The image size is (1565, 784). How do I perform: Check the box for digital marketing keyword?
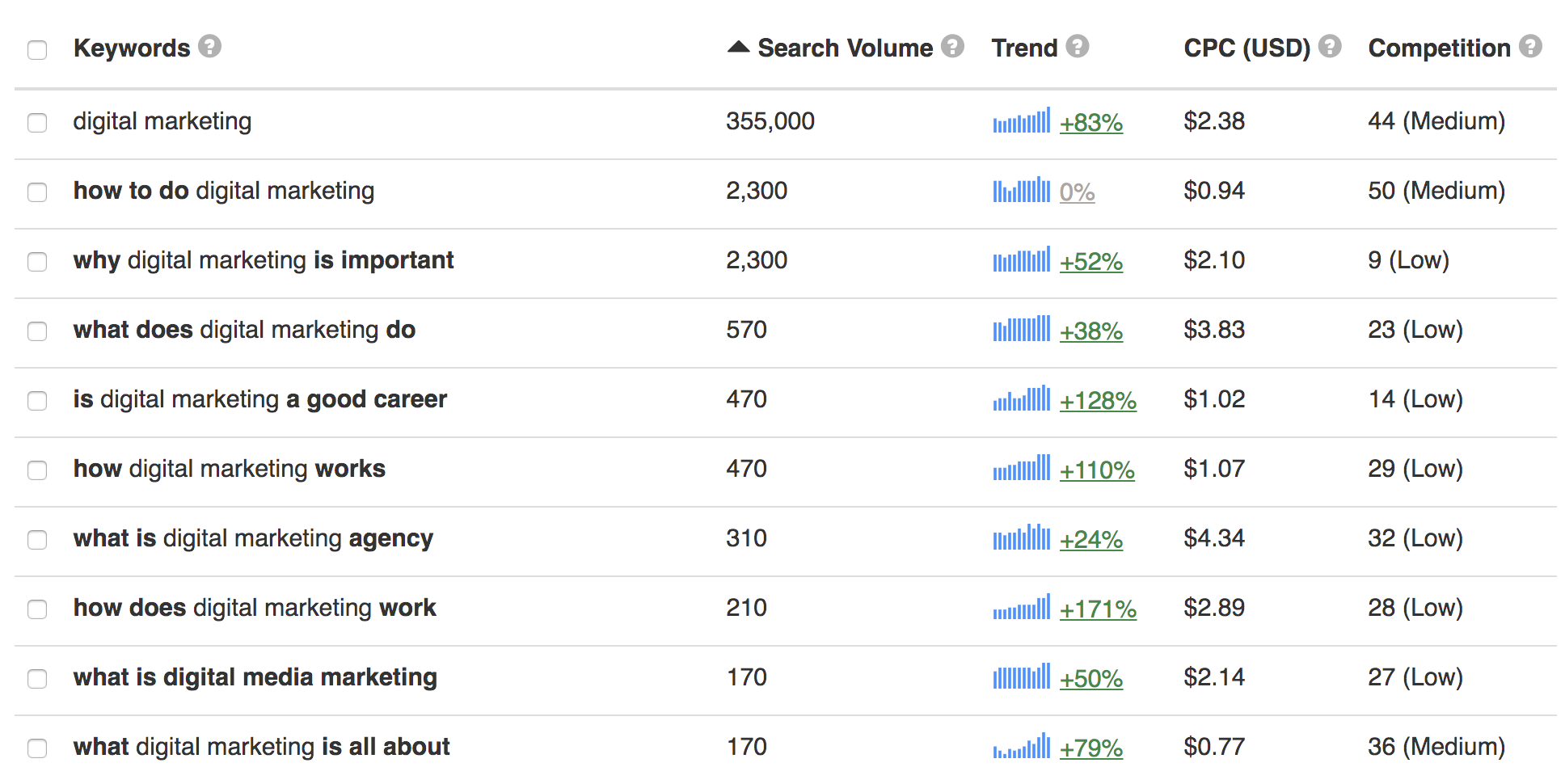(x=37, y=123)
